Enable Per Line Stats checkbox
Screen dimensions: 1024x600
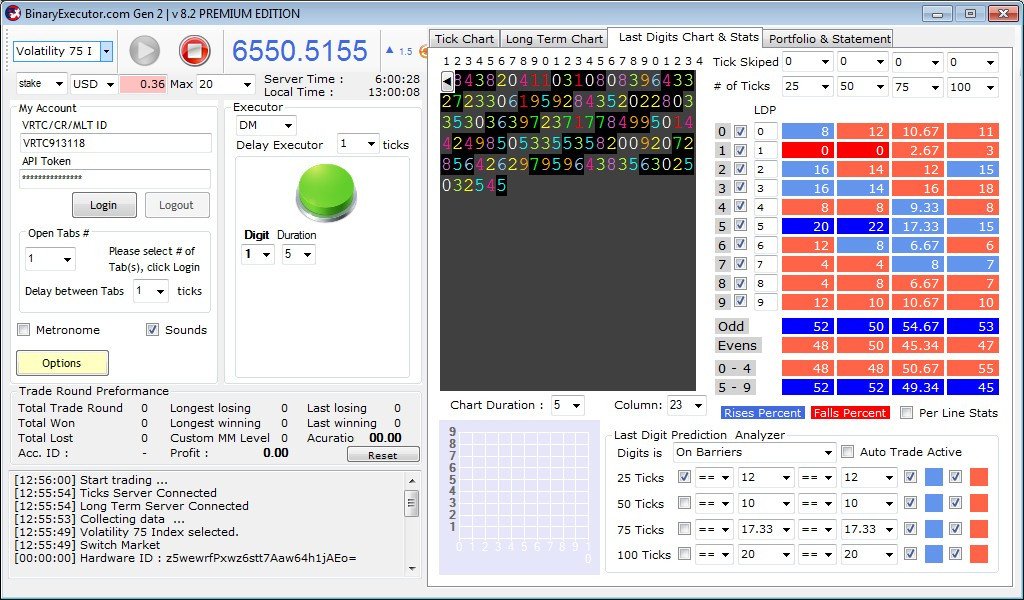(906, 413)
